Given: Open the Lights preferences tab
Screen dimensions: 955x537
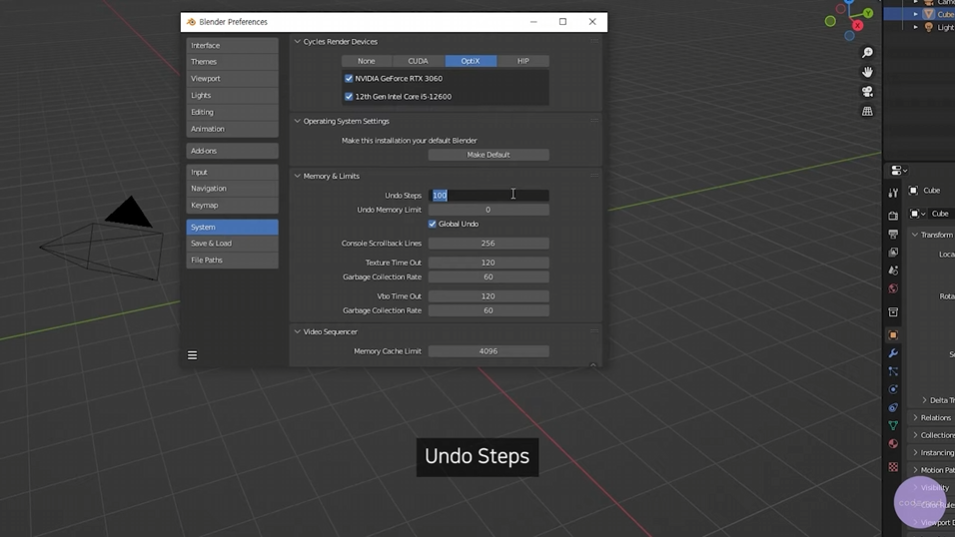Looking at the screenshot, I should pos(232,96).
